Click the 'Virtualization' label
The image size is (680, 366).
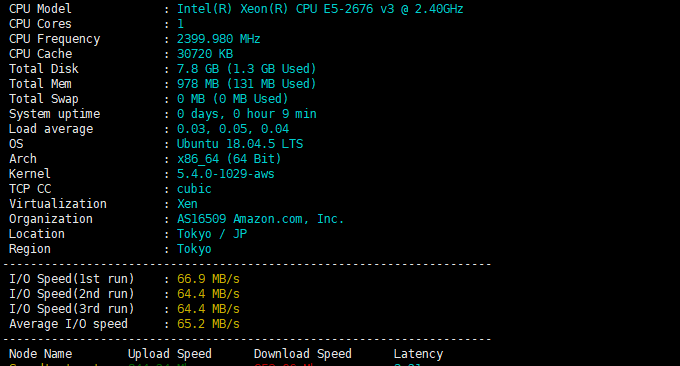pos(58,204)
